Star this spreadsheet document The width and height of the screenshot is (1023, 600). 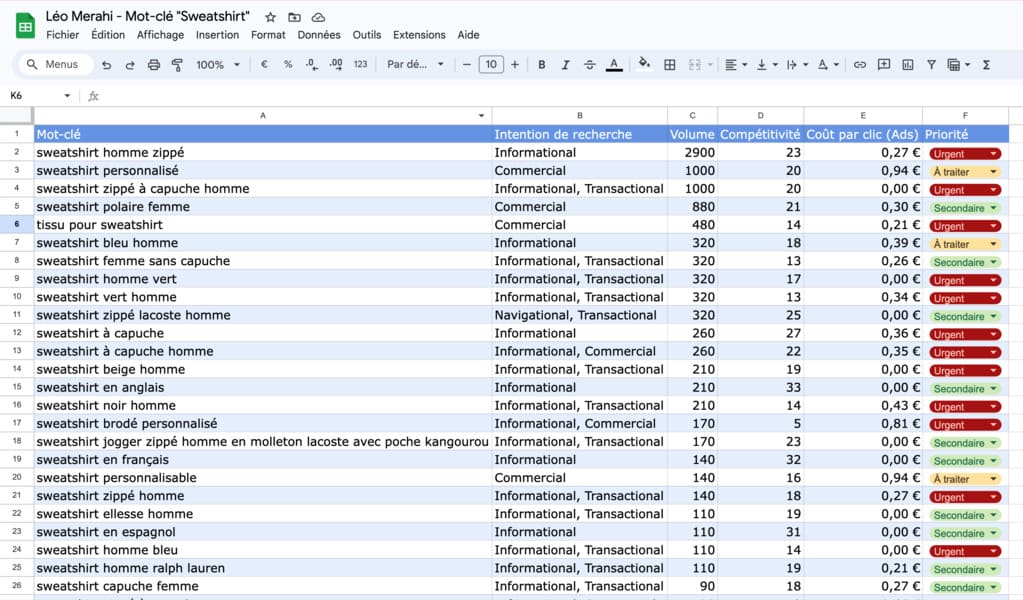pyautogui.click(x=270, y=17)
